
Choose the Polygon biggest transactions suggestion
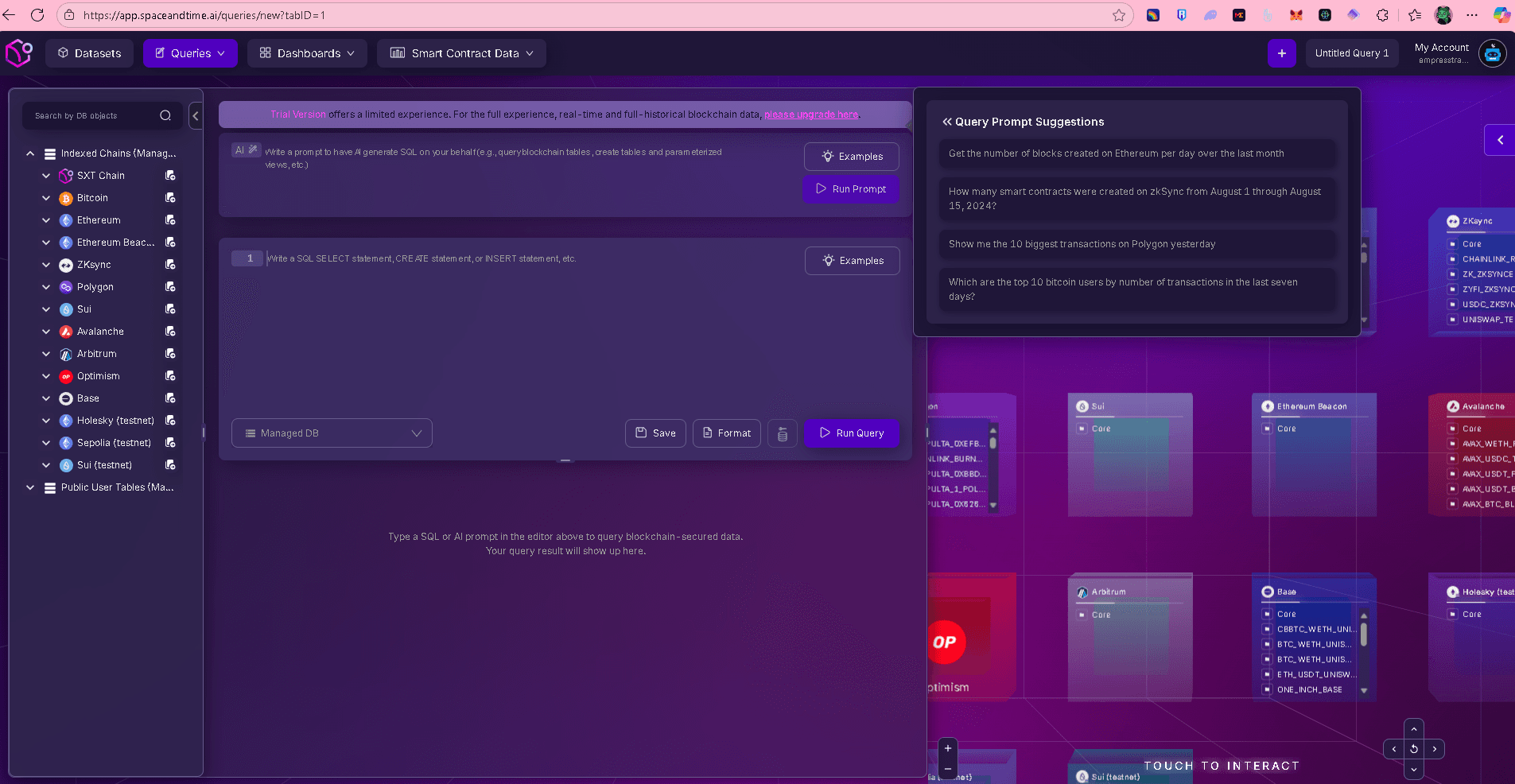click(1137, 244)
